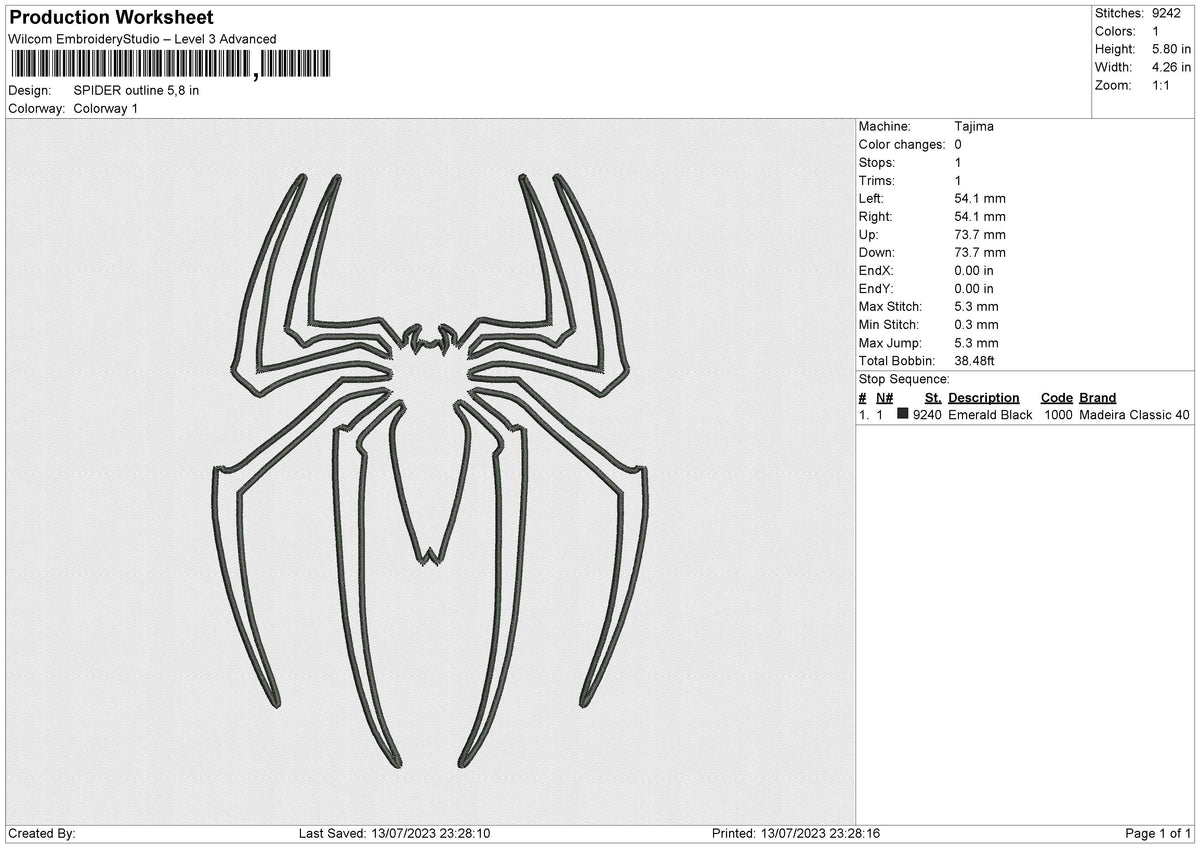Click the 'Created By:' footer label
This screenshot has width=1200, height=848.
pyautogui.click(x=42, y=834)
